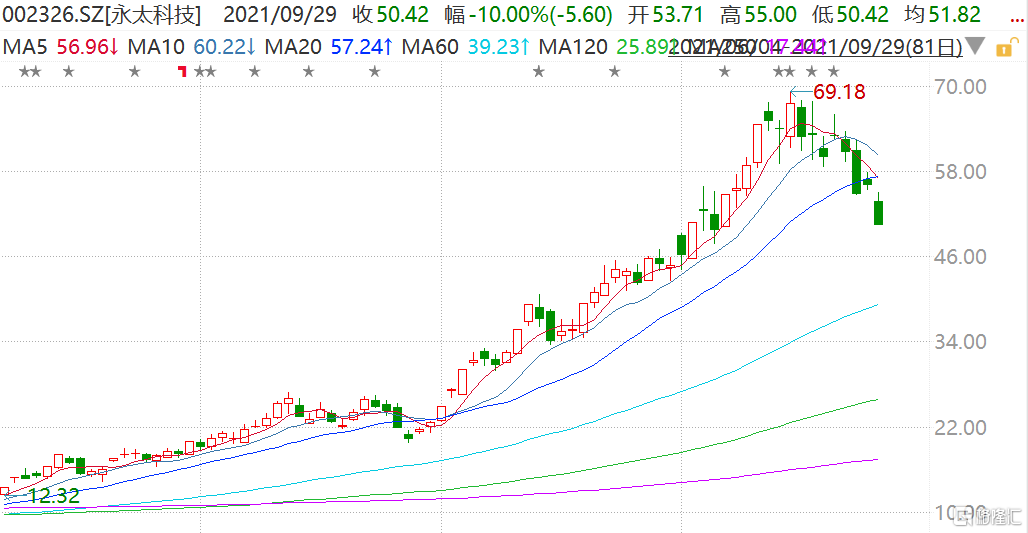Select the last green candlestick on the right
This screenshot has height=533, width=1028.
pos(878,212)
